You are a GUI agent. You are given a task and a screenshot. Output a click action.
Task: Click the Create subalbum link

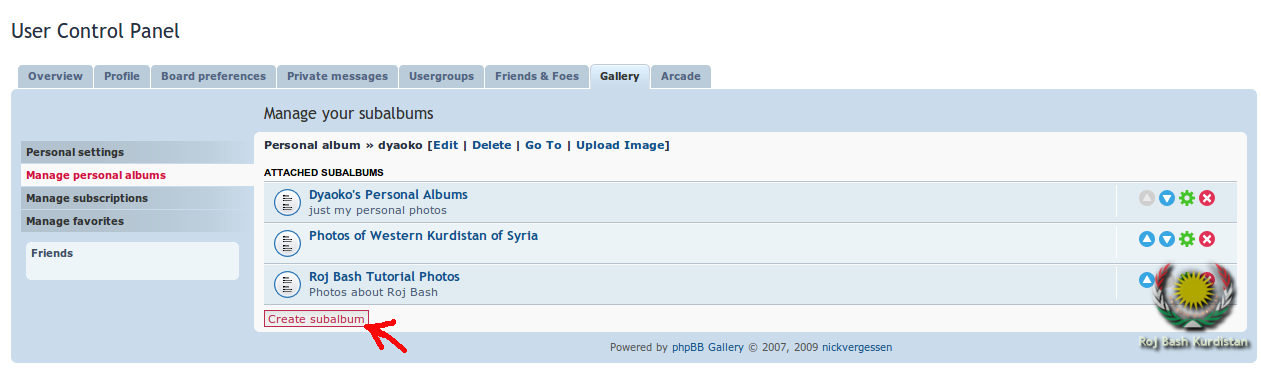[x=316, y=319]
